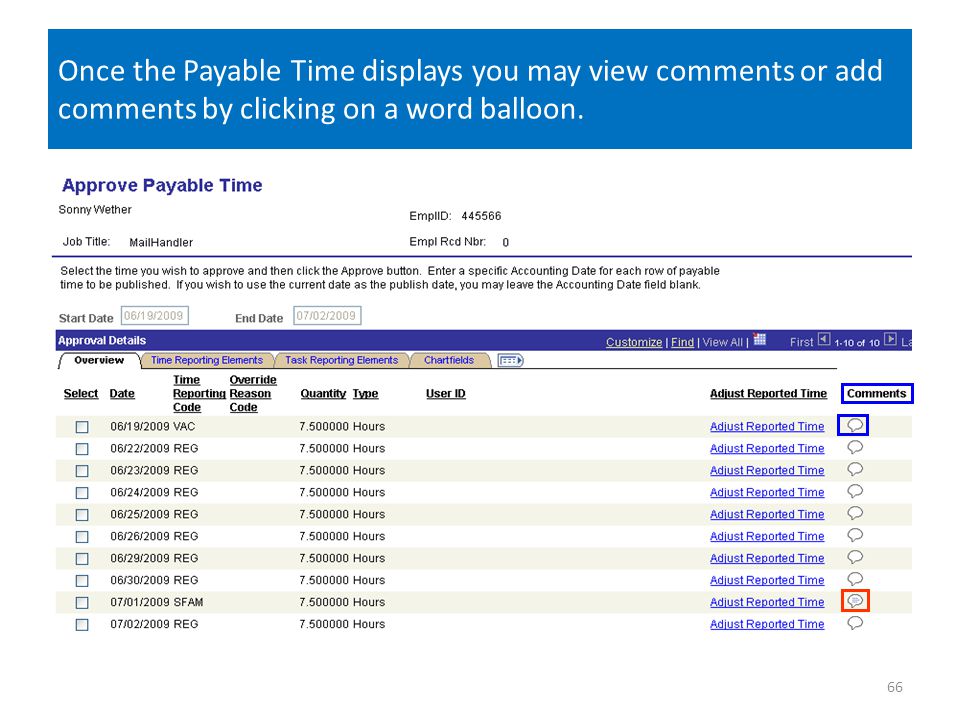Check the Select box for 06/19/2009
The image size is (960, 720).
[x=82, y=427]
